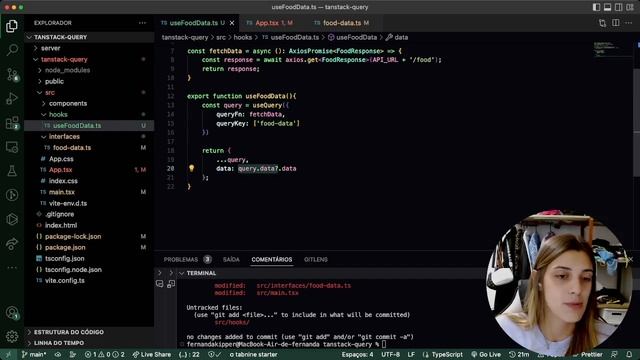Image resolution: width=640 pixels, height=360 pixels.
Task: Click the terminal prompt input line
Action: click(x=286, y=344)
